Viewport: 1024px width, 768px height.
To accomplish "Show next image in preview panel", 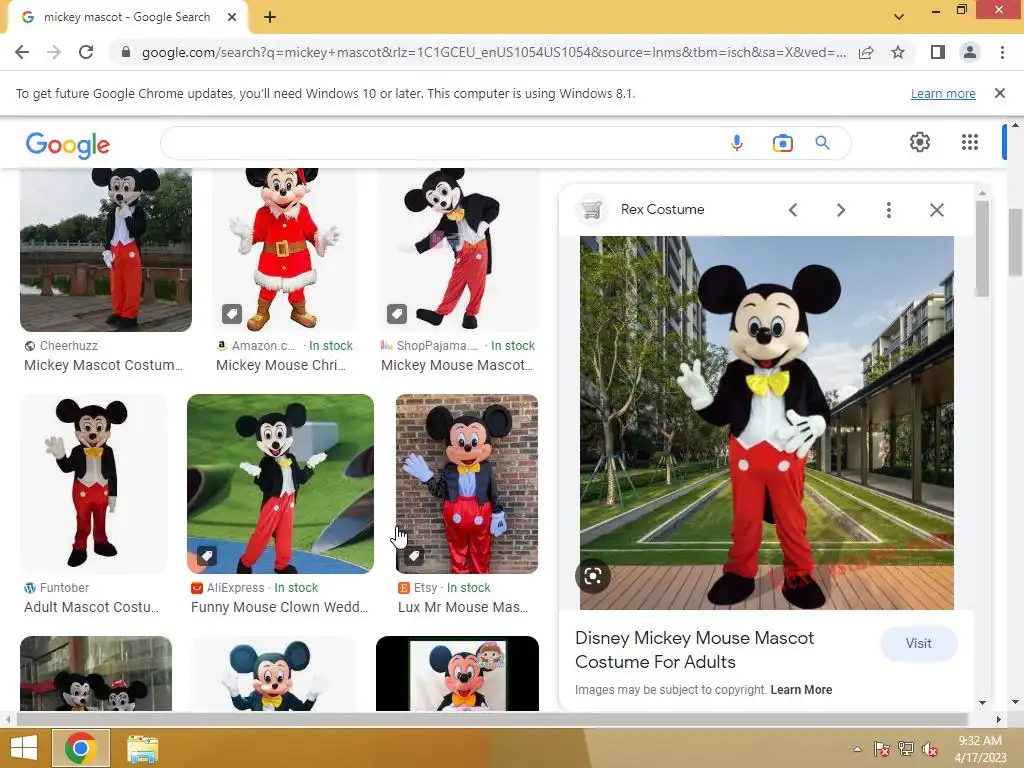I will [840, 210].
